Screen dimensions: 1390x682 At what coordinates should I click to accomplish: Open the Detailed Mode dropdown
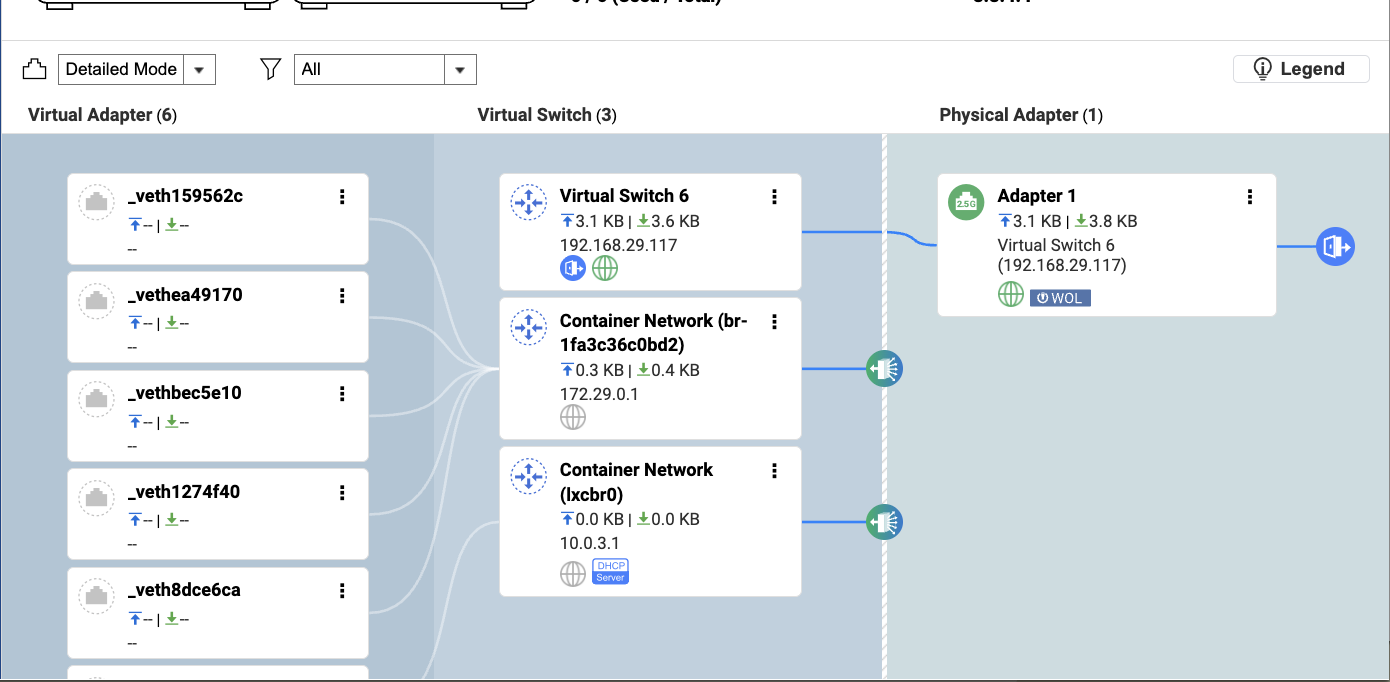(x=137, y=69)
